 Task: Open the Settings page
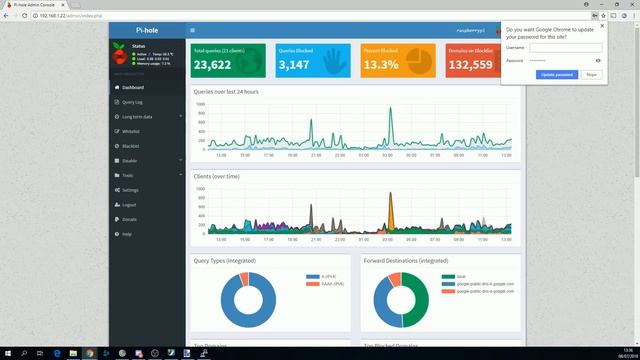[x=147, y=190]
